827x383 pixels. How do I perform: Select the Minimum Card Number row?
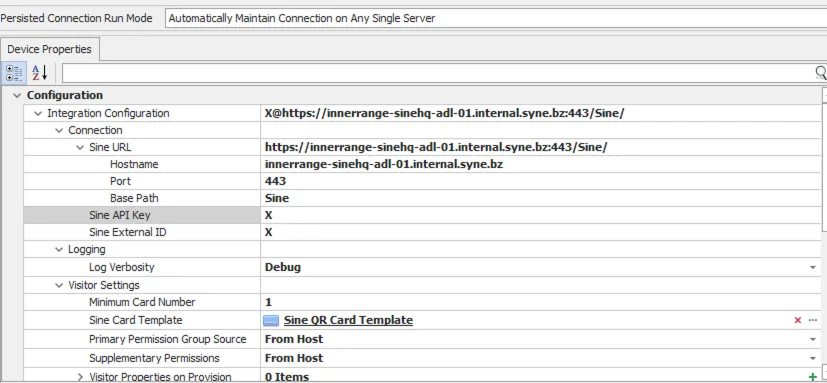422,302
